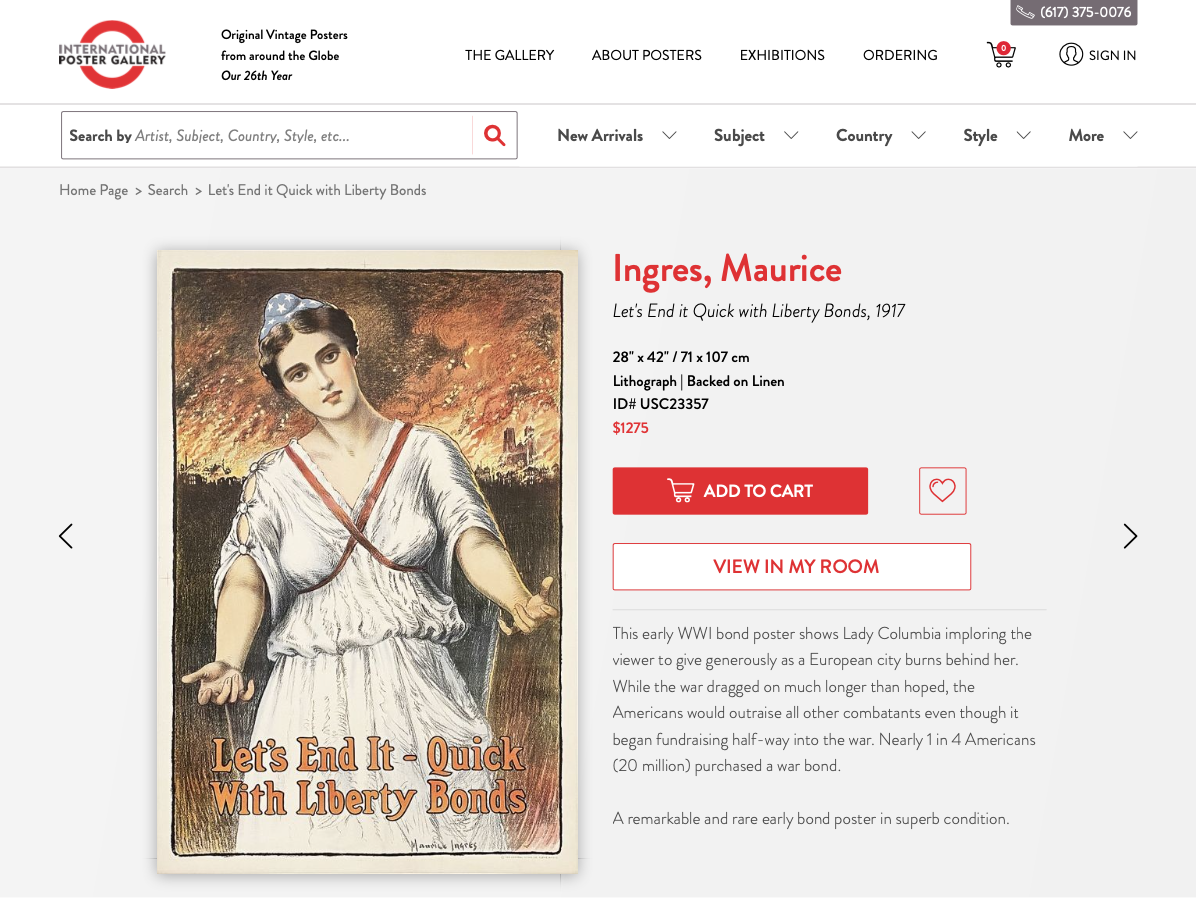Click the red search magnifier icon
The width and height of the screenshot is (1196, 898).
click(x=494, y=135)
